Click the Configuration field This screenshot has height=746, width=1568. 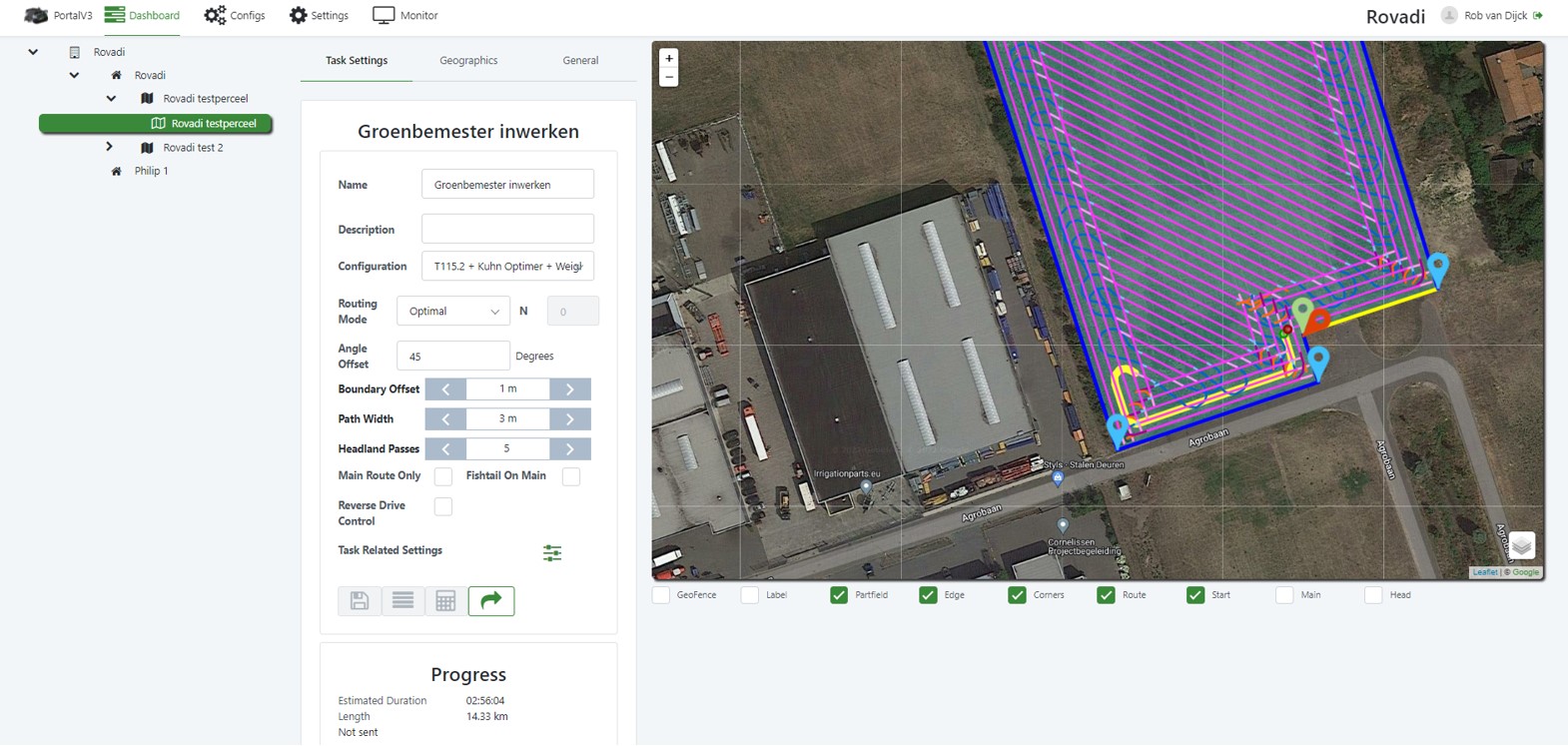(x=507, y=267)
